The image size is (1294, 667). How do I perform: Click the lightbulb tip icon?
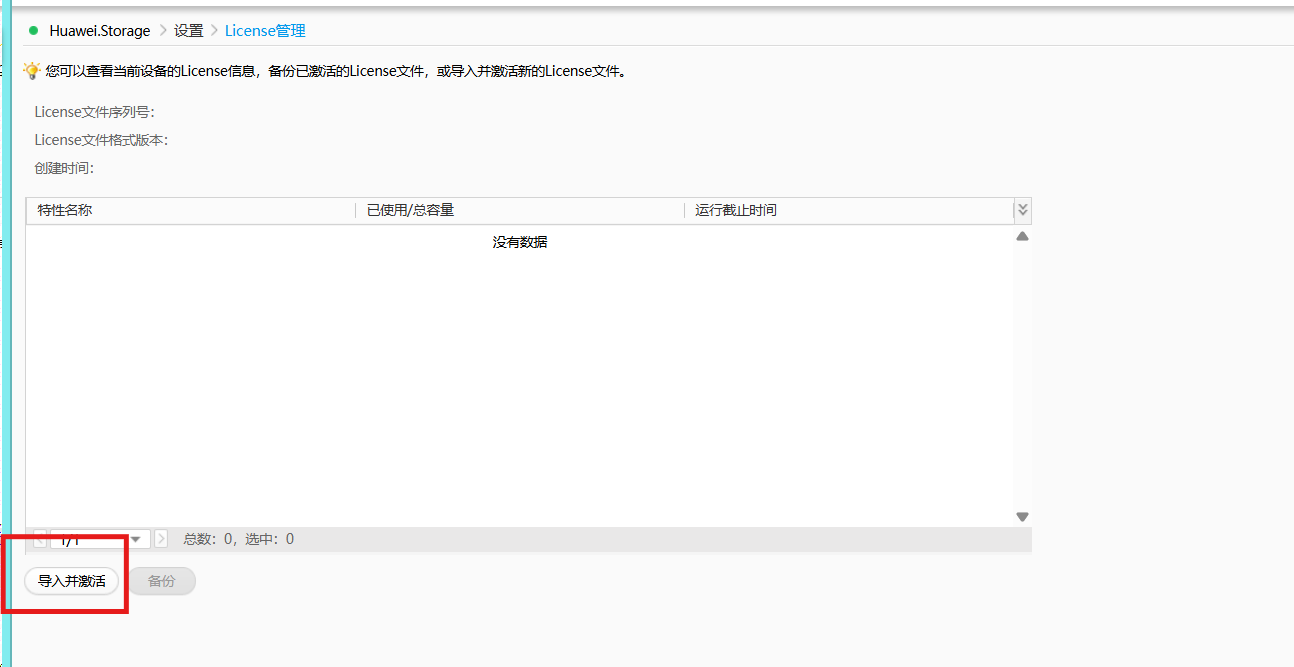[x=30, y=70]
